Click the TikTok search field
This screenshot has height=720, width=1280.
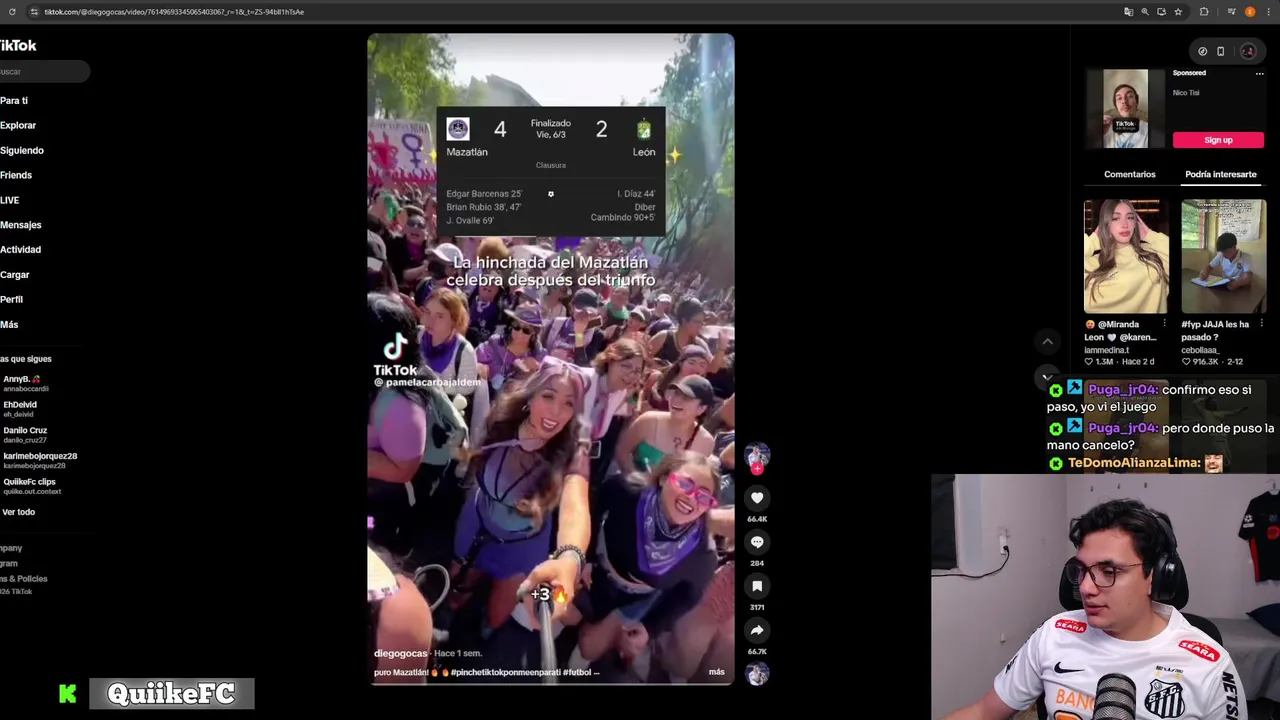coord(44,72)
